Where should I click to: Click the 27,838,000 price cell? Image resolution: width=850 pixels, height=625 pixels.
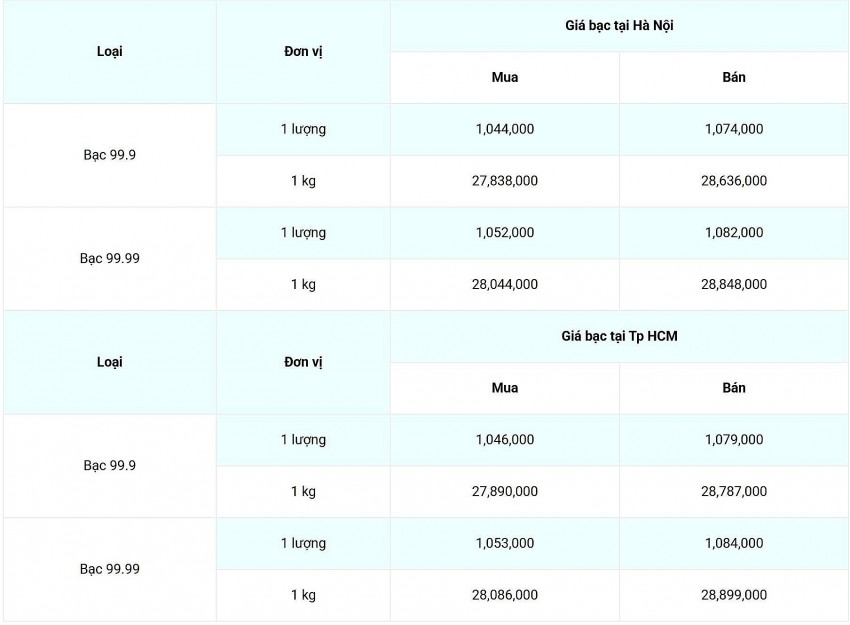505,181
